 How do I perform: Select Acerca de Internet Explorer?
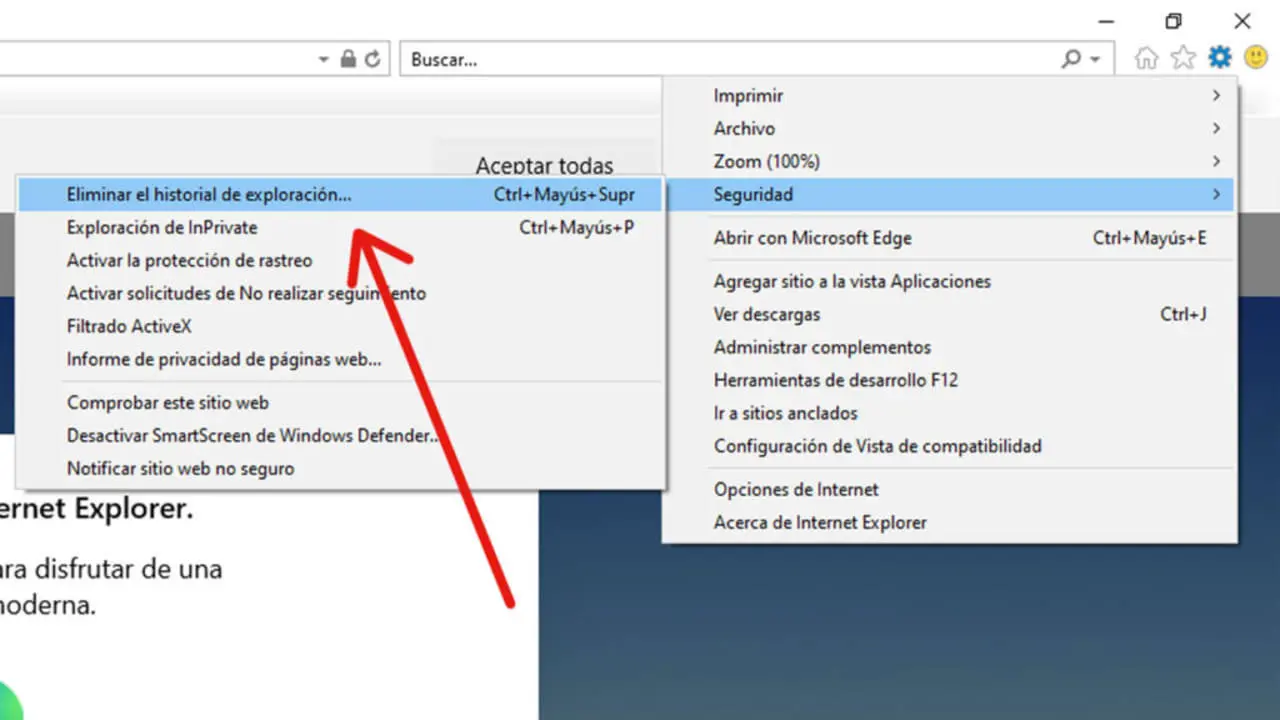[x=949, y=523]
